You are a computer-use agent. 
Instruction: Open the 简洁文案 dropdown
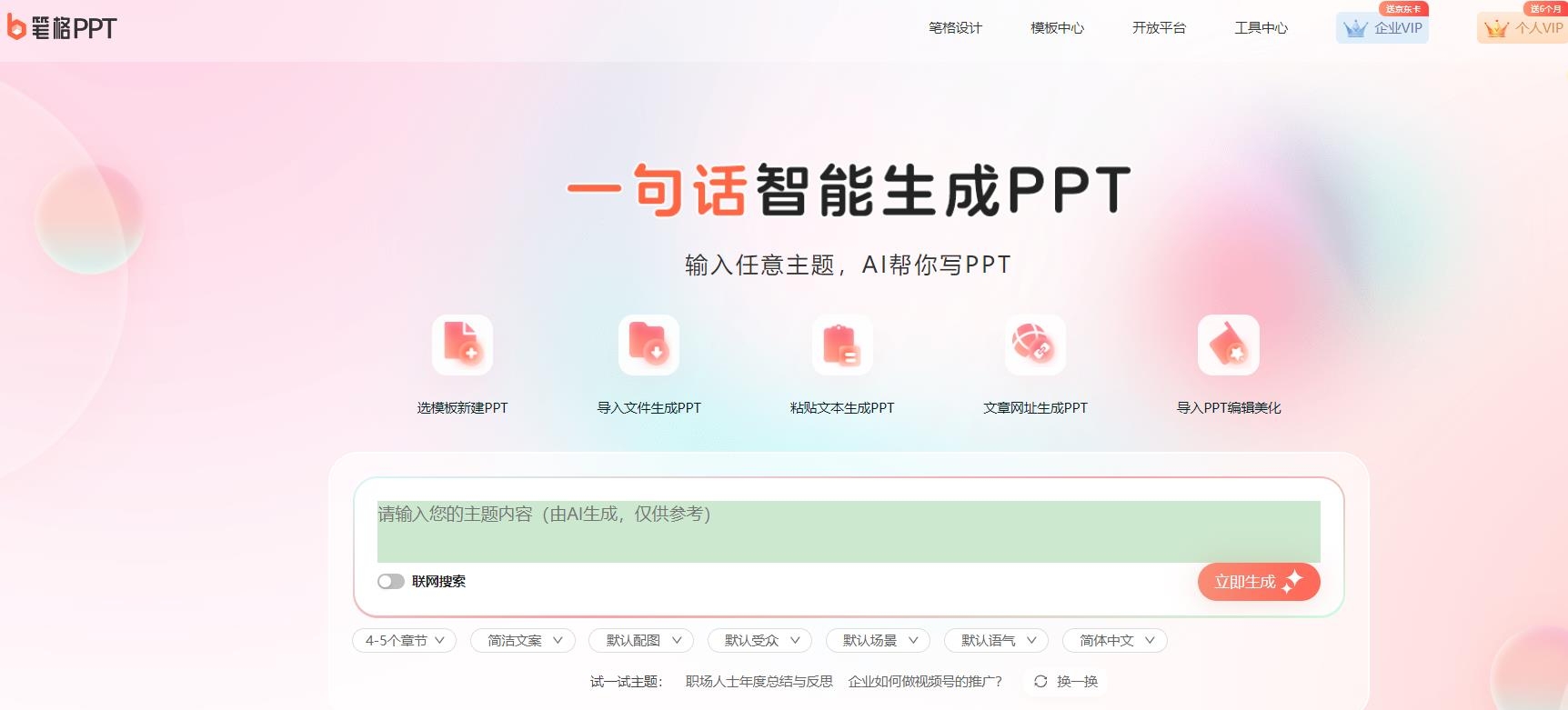pos(523,640)
